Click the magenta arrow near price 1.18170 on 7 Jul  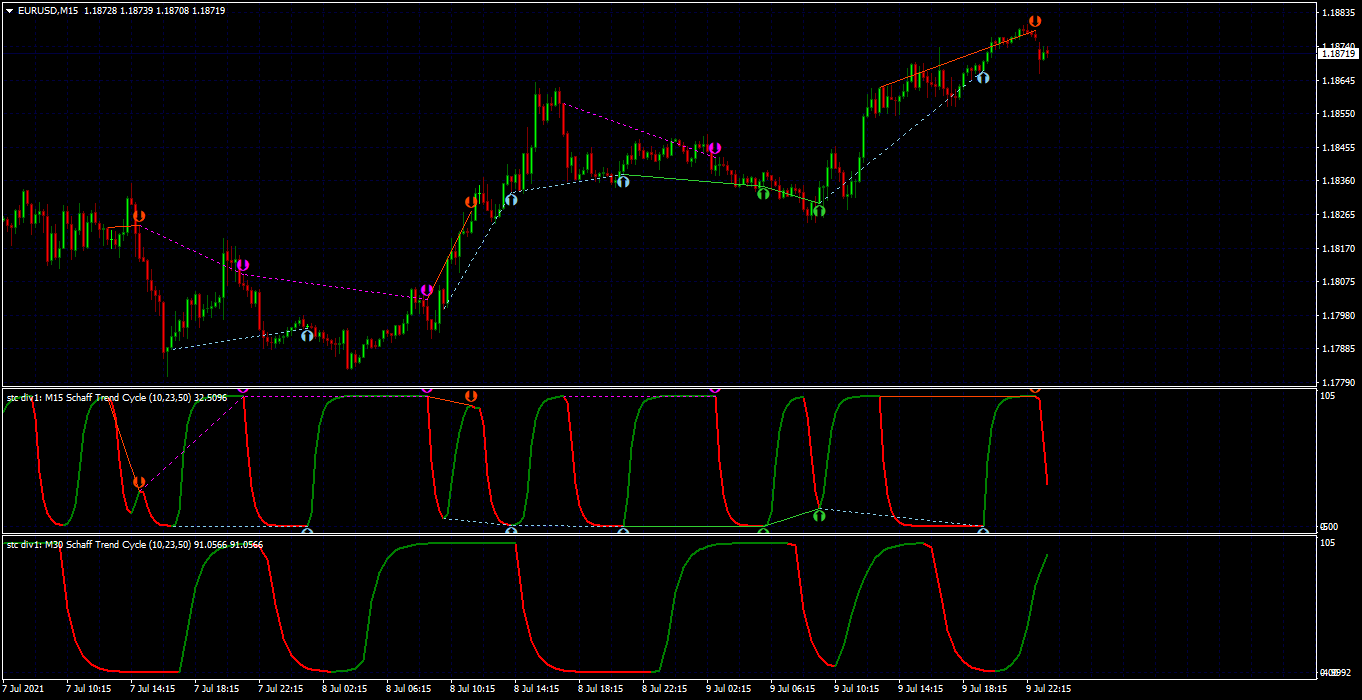click(x=242, y=266)
